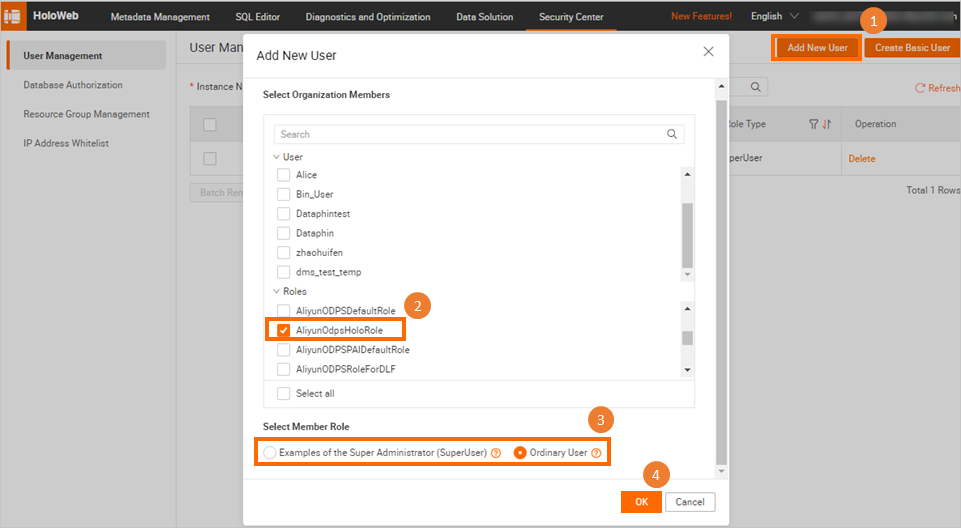Click the Search organization members field
Screen dimensions: 961x528
click(479, 134)
